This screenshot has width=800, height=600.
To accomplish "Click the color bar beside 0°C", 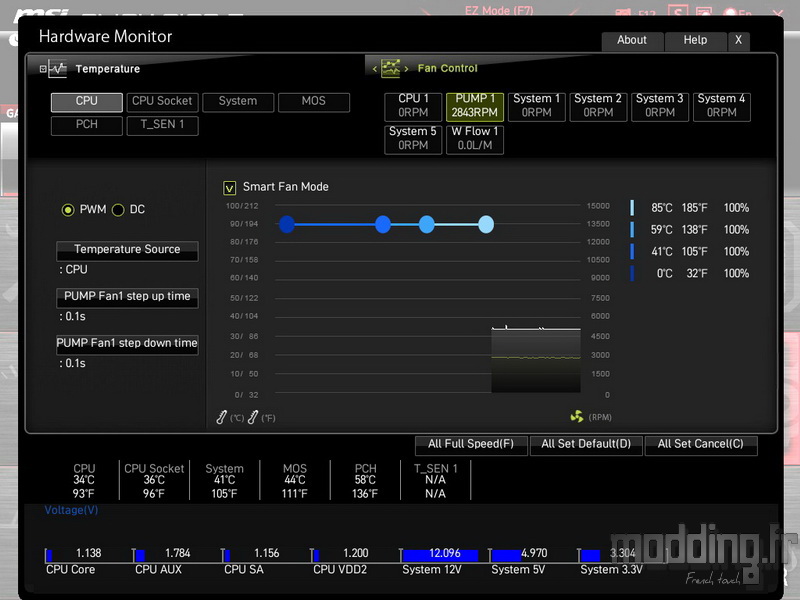I will [x=632, y=273].
